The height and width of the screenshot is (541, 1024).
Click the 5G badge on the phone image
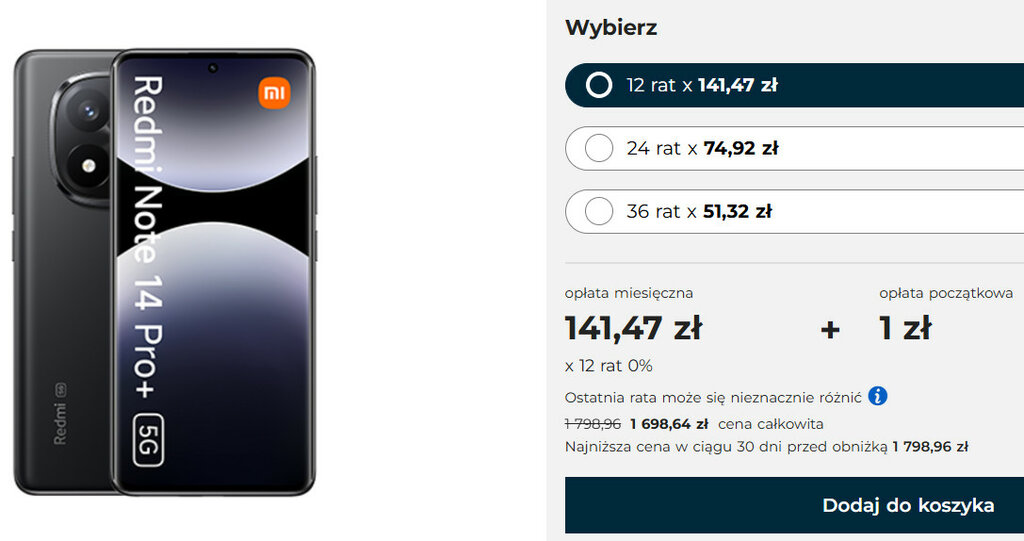click(x=148, y=440)
